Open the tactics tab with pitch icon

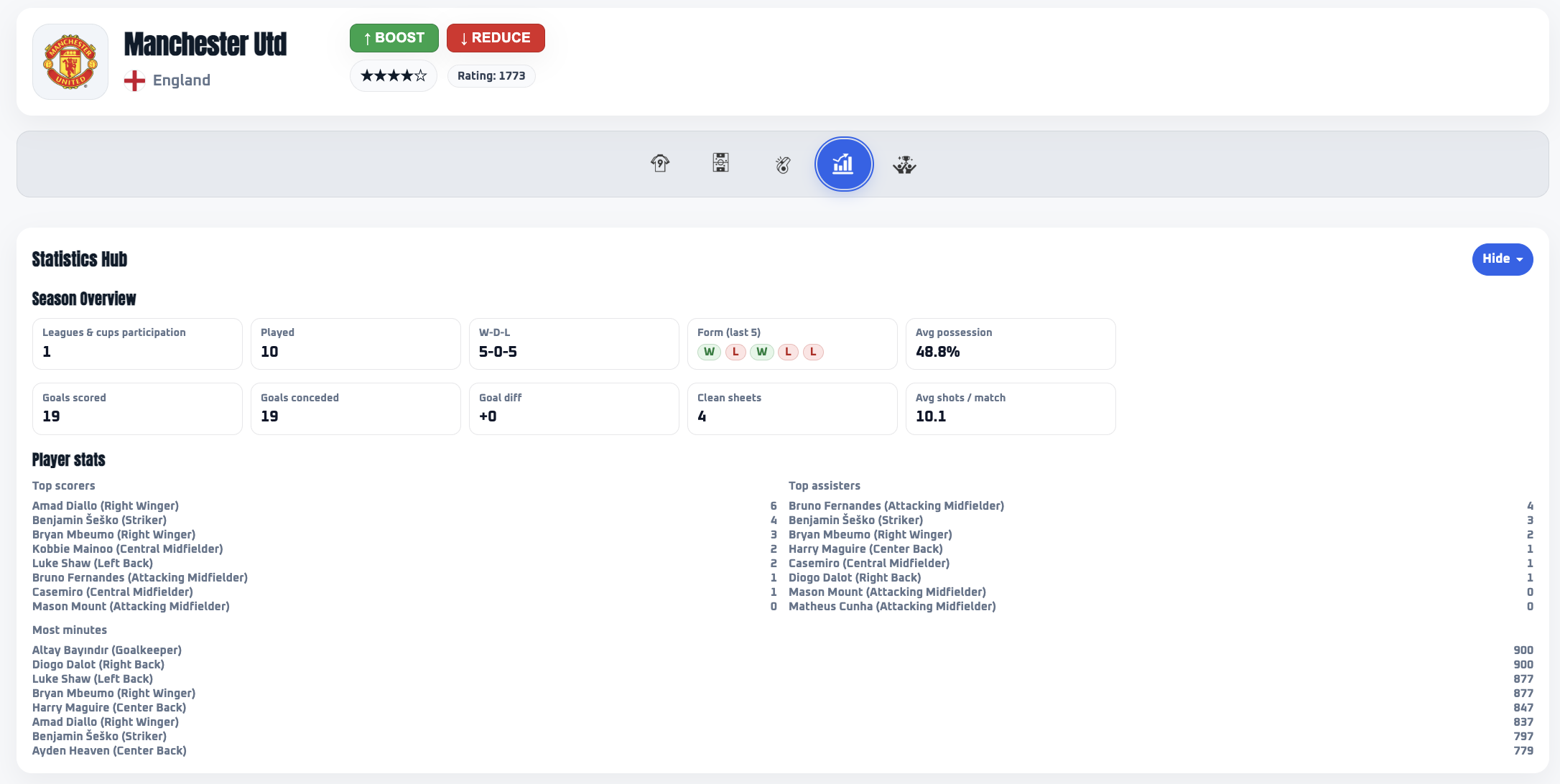(x=721, y=164)
